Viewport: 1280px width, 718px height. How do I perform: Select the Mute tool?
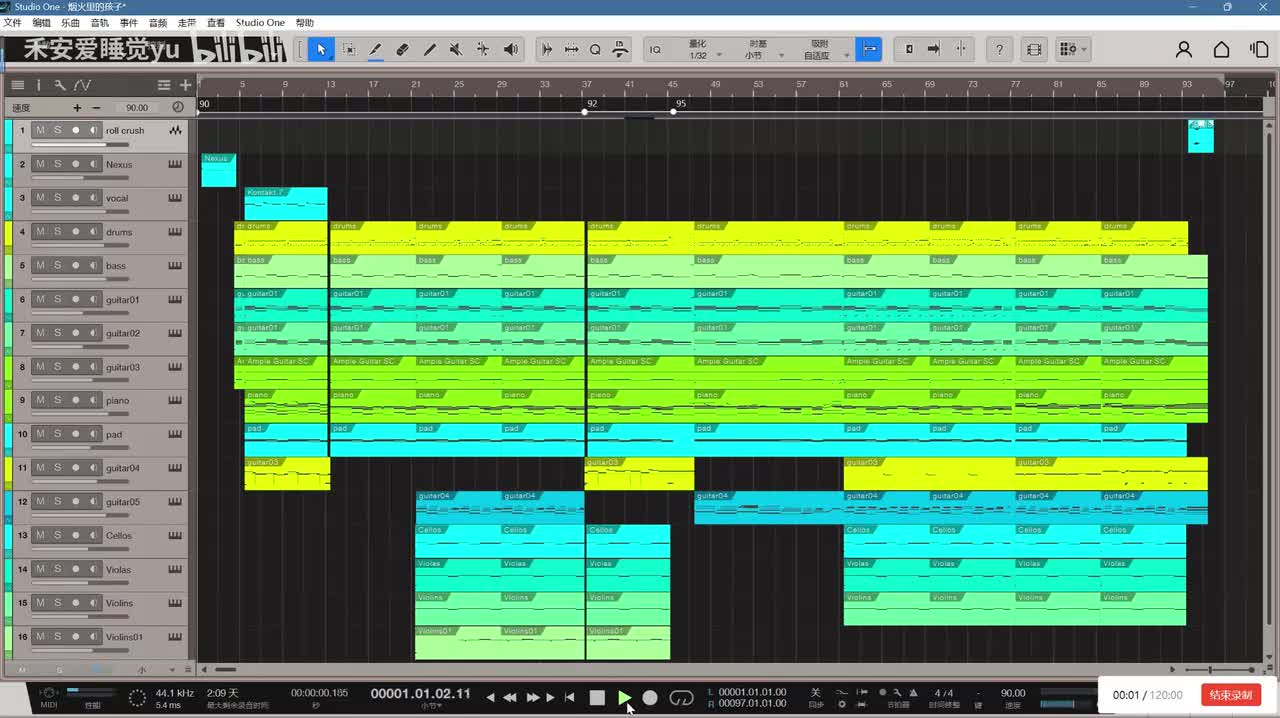pyautogui.click(x=456, y=49)
